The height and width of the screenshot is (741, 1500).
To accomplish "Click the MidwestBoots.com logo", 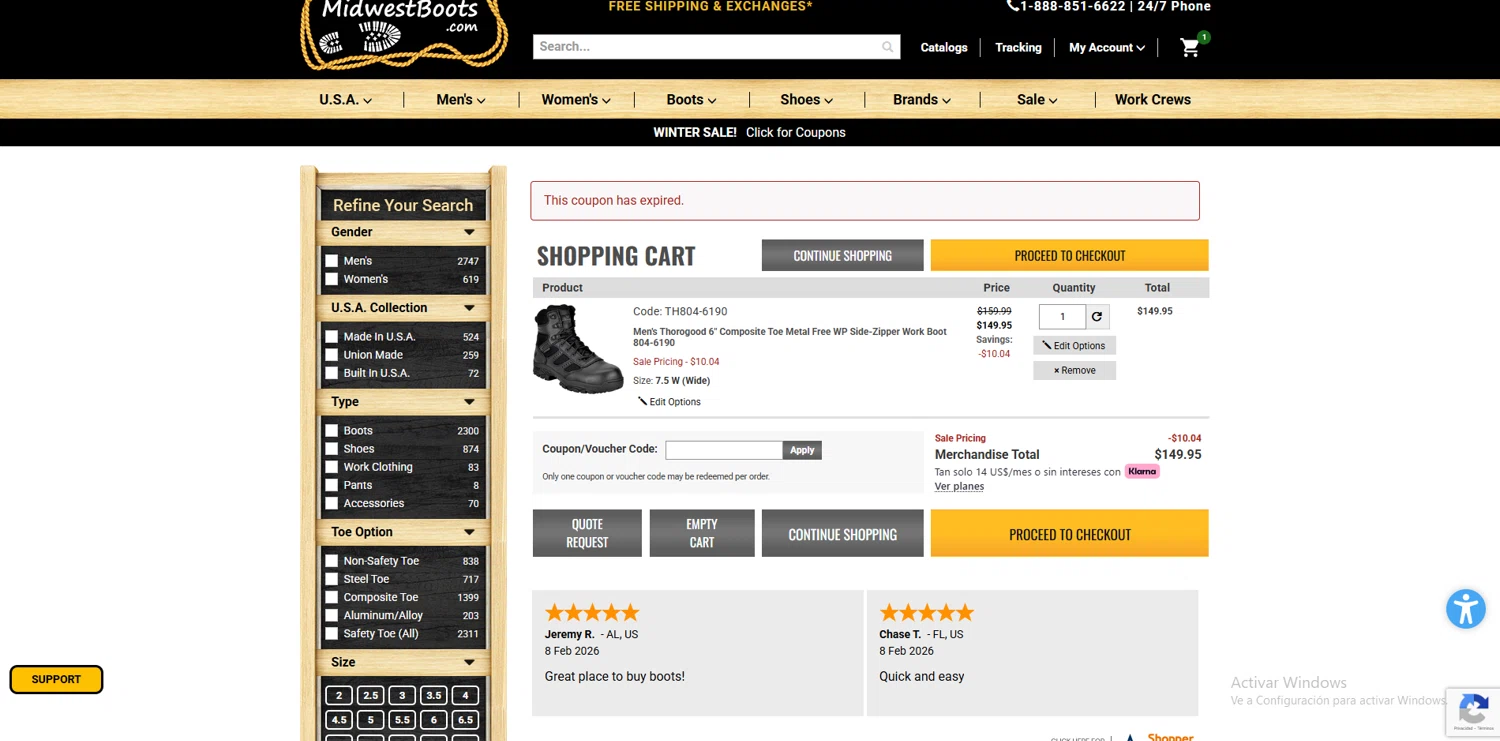I will (404, 33).
